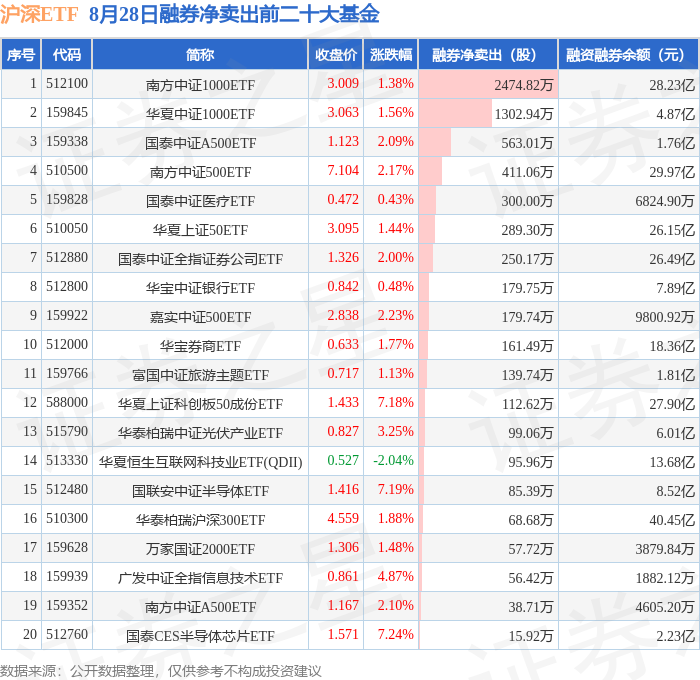
Task: Select fund name 华宝中证银行ETF
Action: (x=200, y=288)
